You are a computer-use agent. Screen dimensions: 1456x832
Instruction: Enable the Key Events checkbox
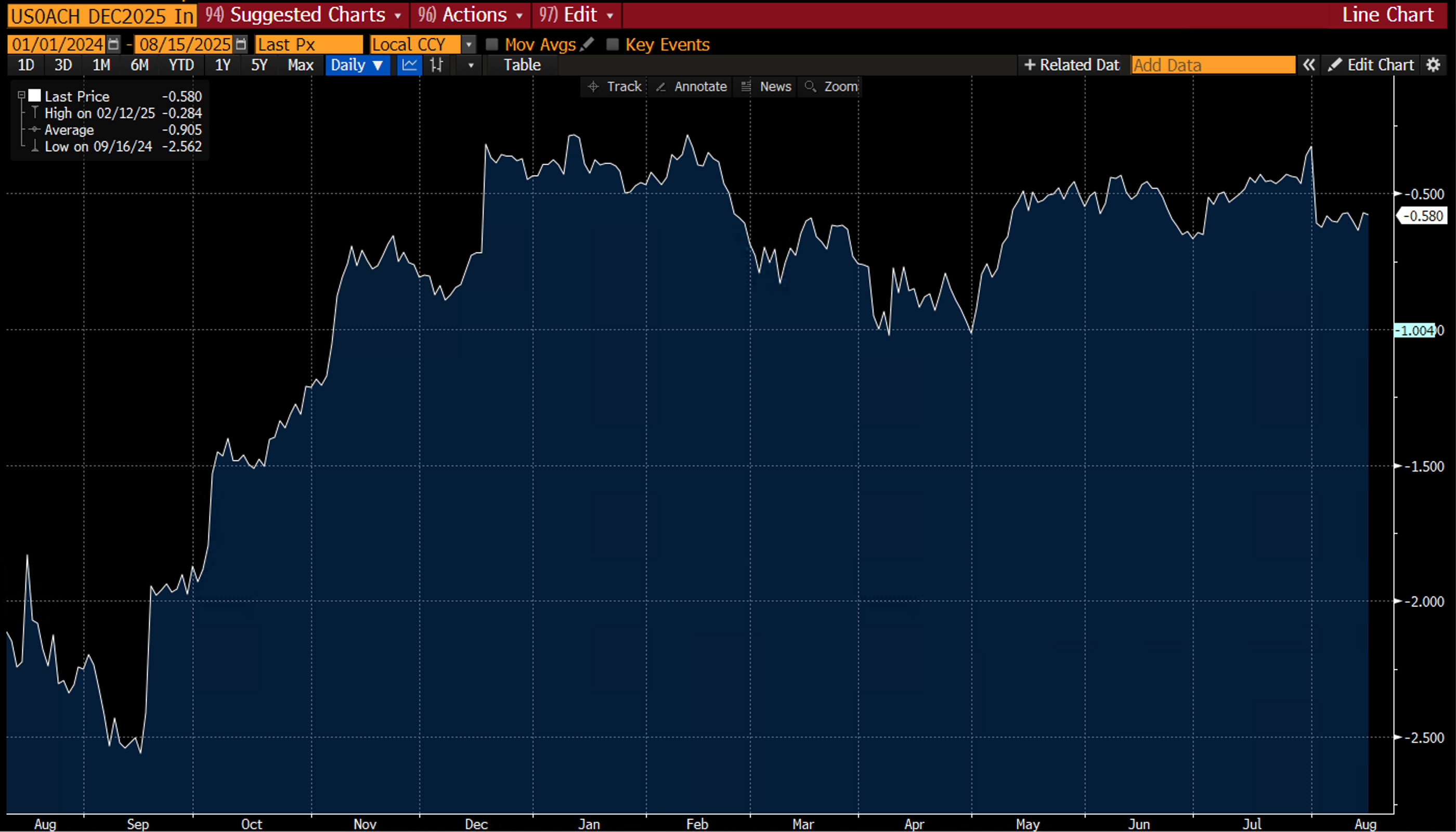tap(612, 44)
